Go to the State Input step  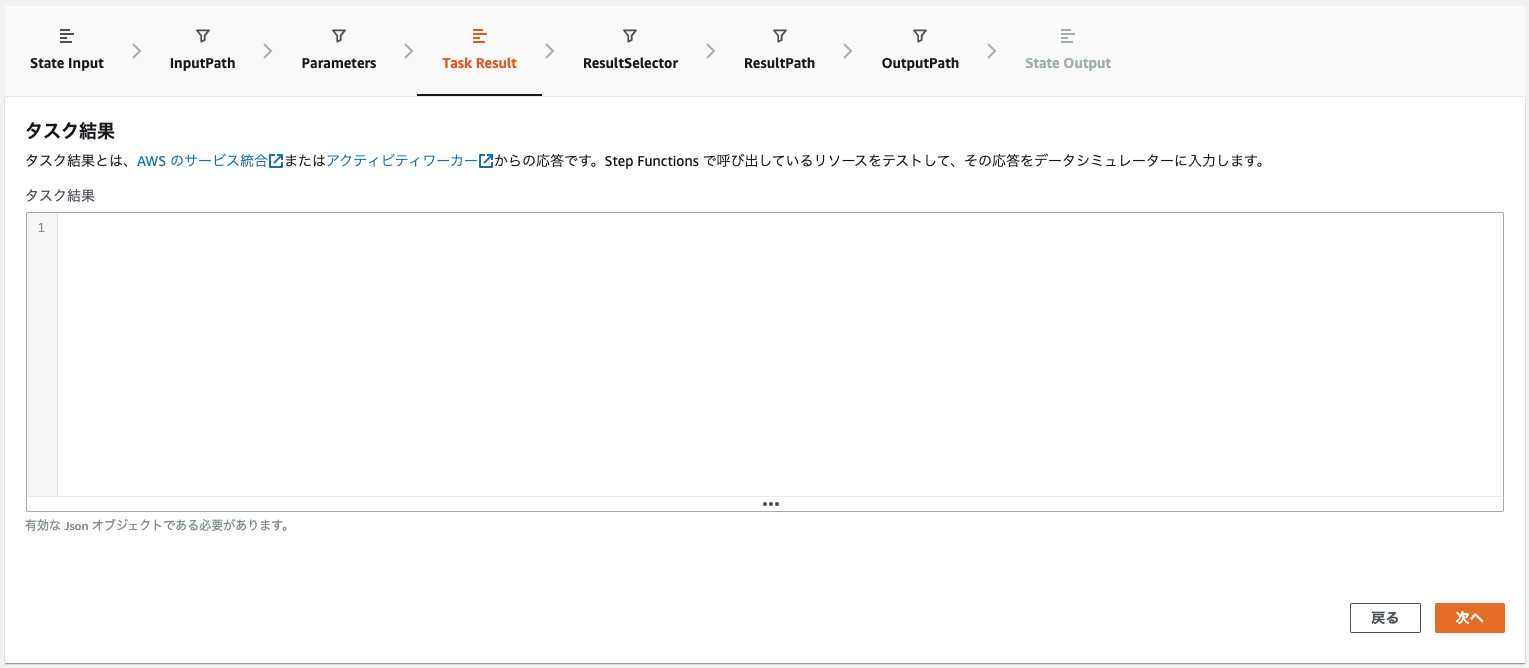click(x=66, y=62)
